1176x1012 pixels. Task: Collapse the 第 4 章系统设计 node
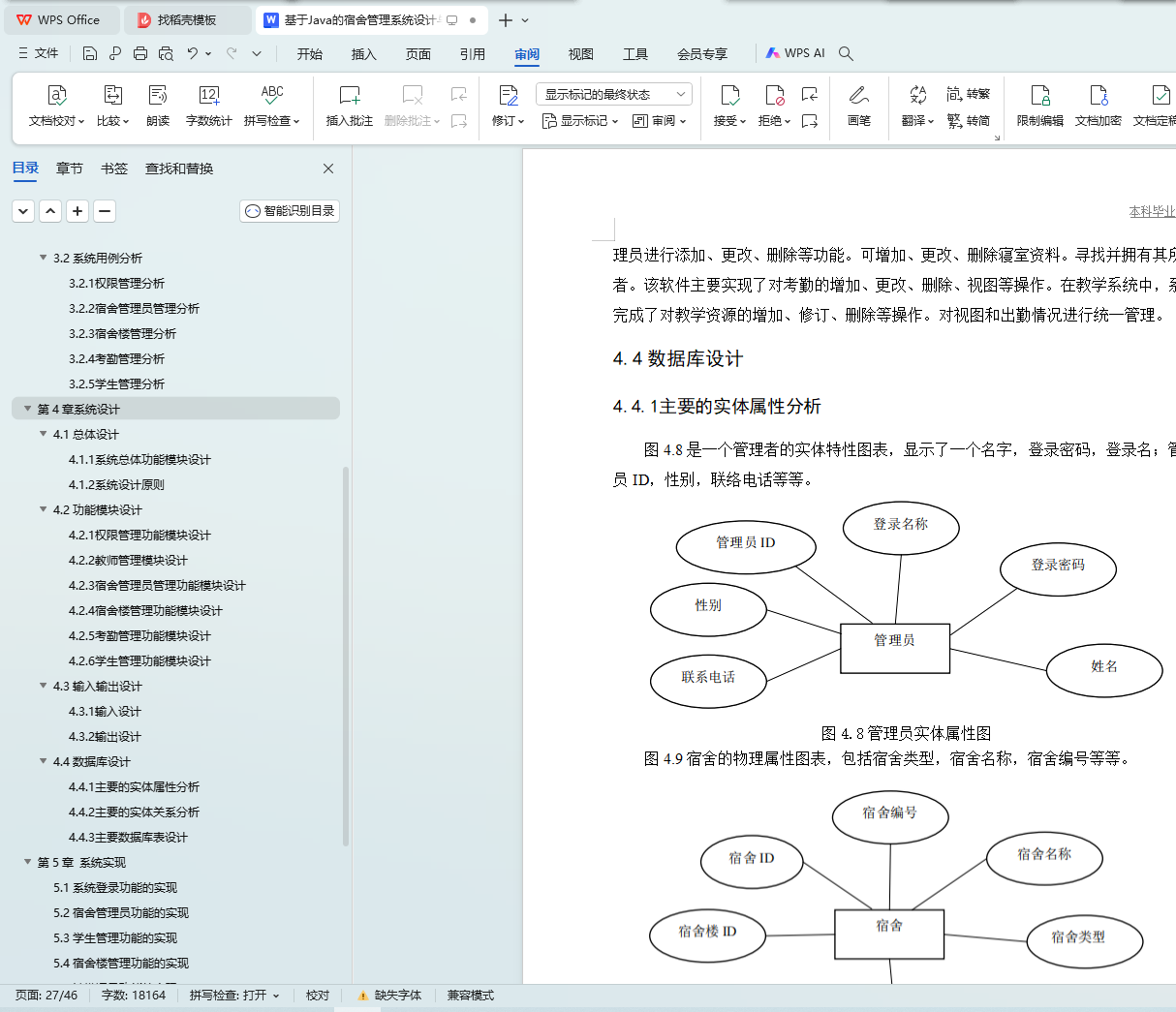[27, 409]
